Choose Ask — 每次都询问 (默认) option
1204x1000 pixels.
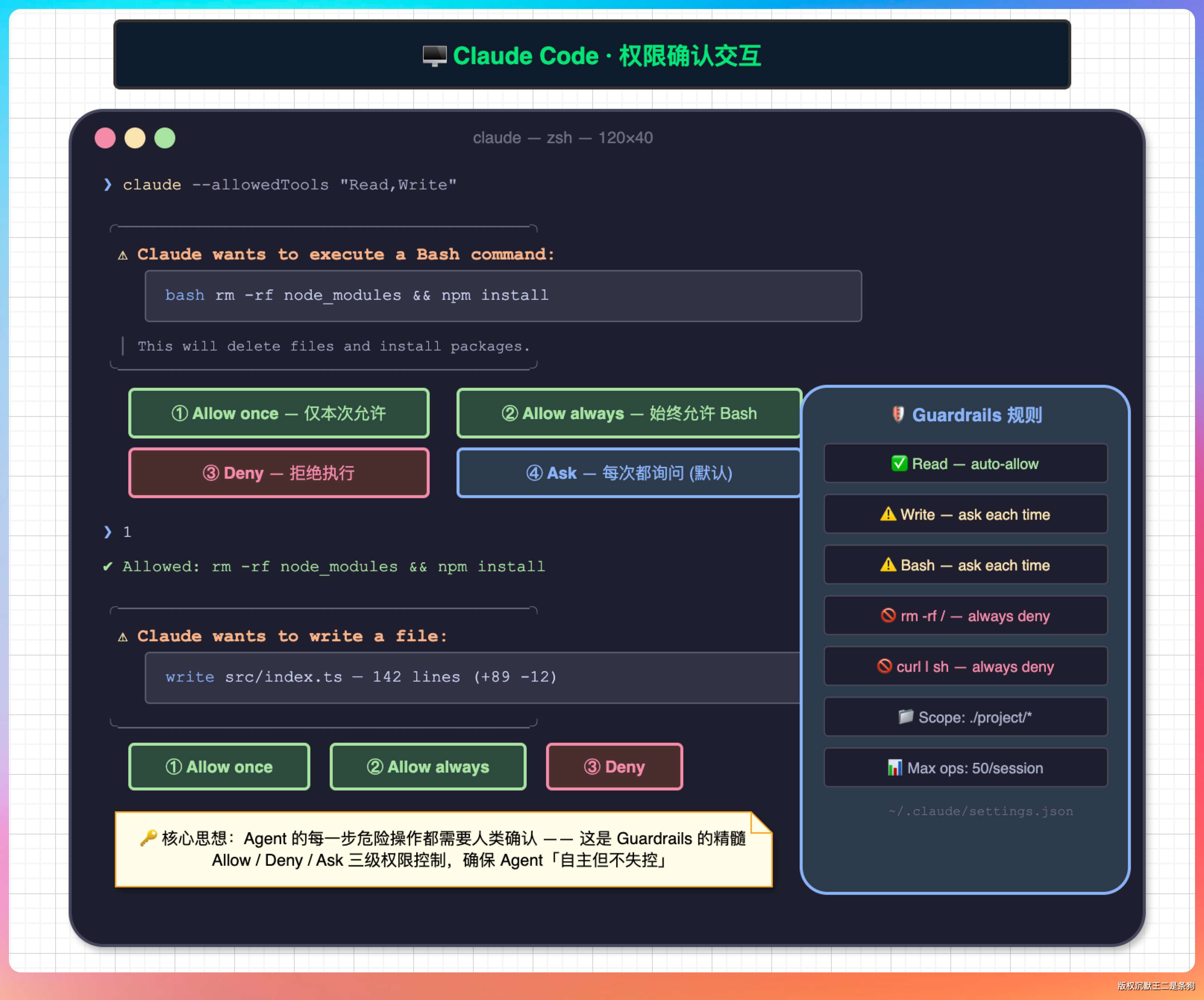pyautogui.click(x=629, y=473)
